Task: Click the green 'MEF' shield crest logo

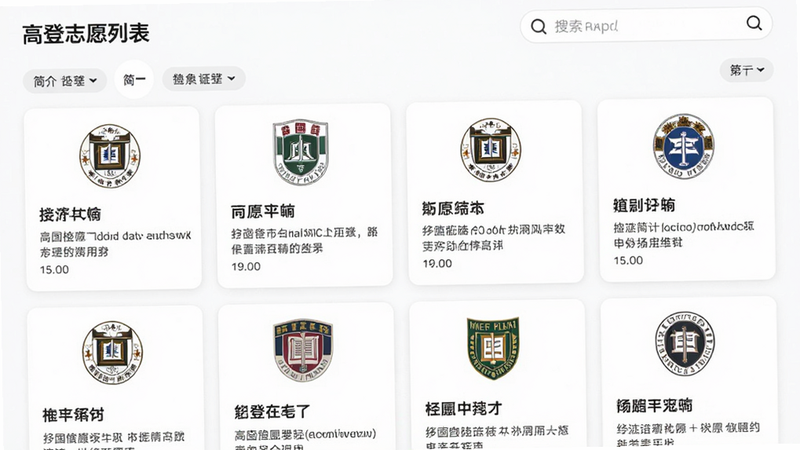Action: (493, 348)
